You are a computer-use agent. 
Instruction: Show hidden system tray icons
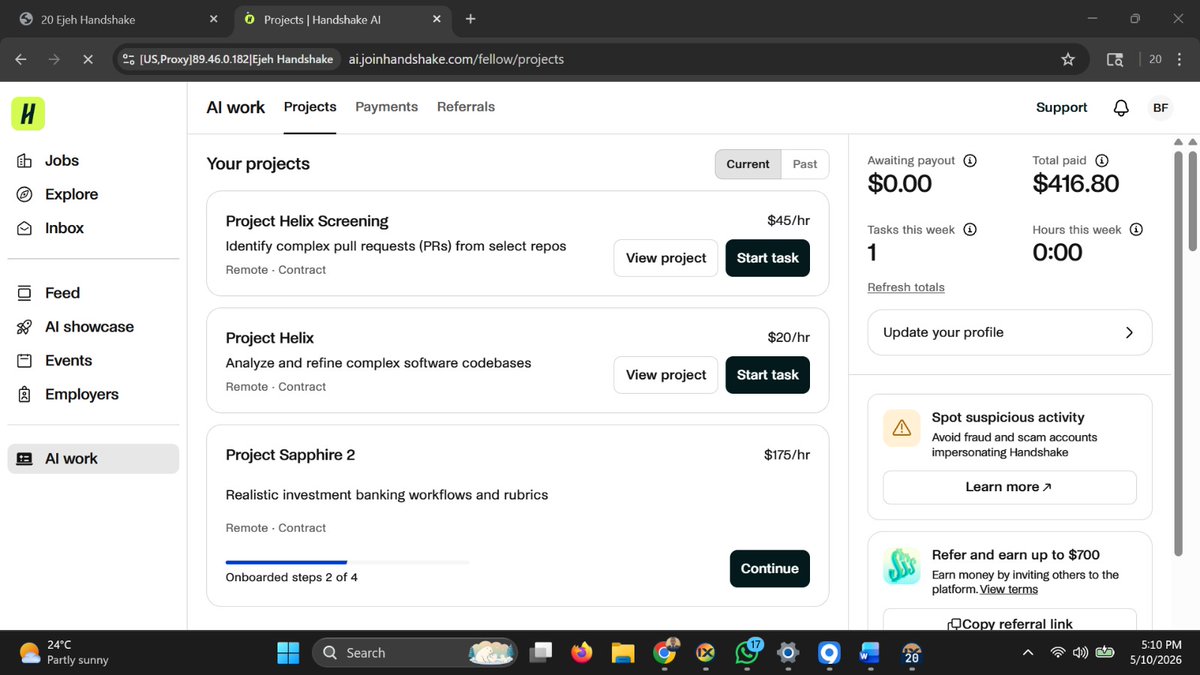pyautogui.click(x=1028, y=653)
